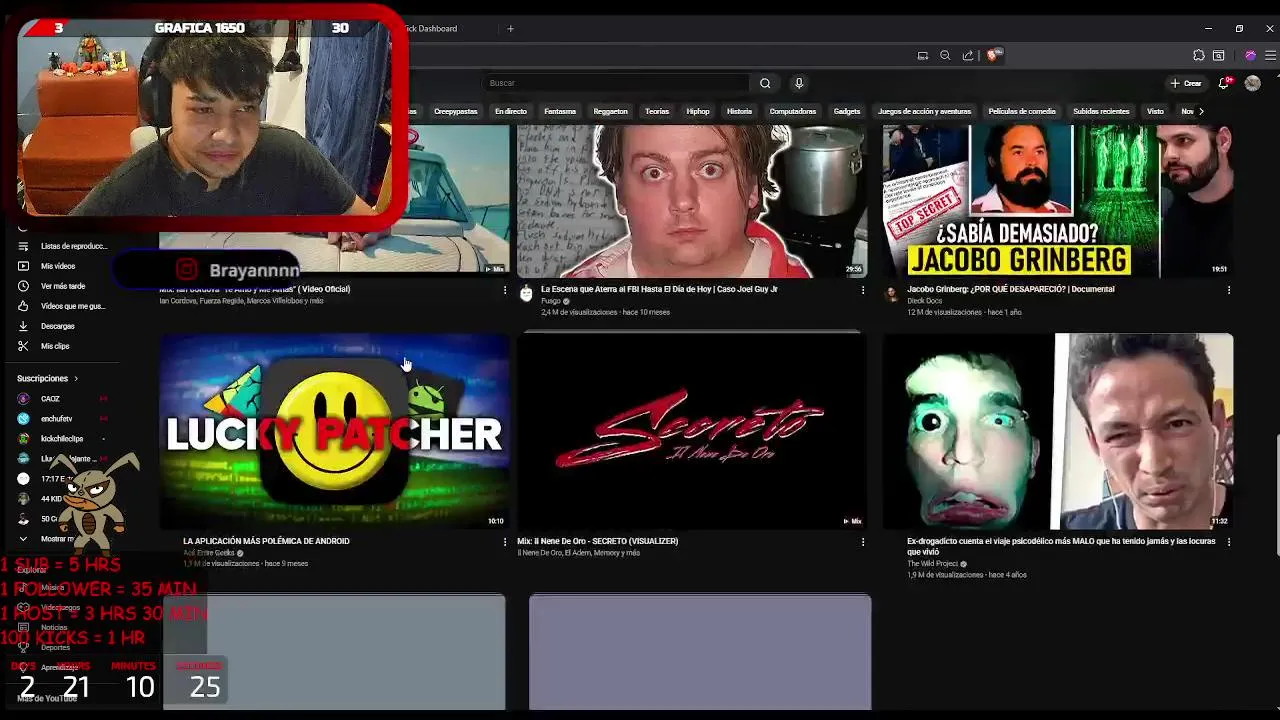Viewport: 1280px width, 720px height.
Task: Open a new browser tab with plus button
Action: click(x=510, y=28)
